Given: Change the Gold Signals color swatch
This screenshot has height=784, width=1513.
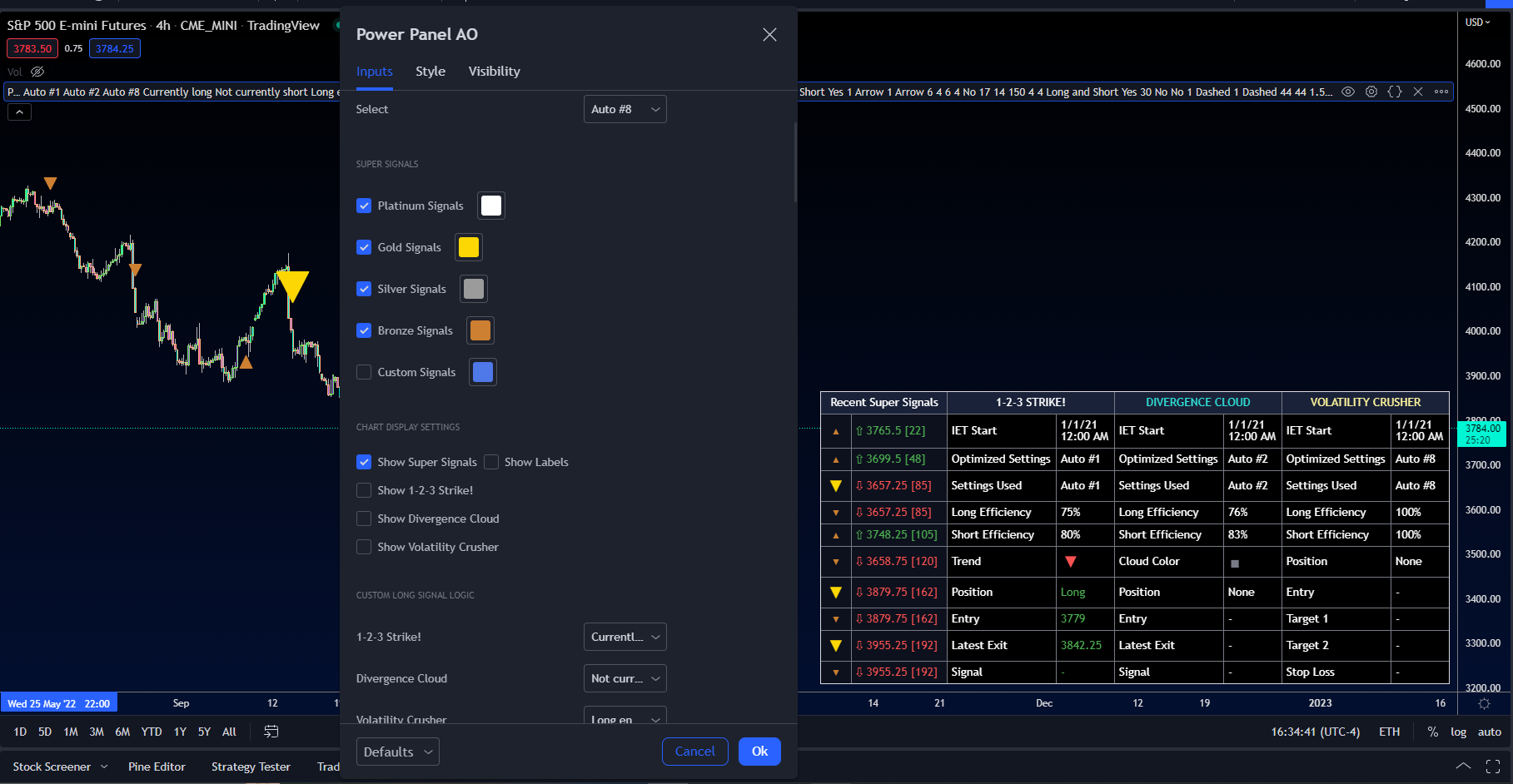Looking at the screenshot, I should (468, 247).
